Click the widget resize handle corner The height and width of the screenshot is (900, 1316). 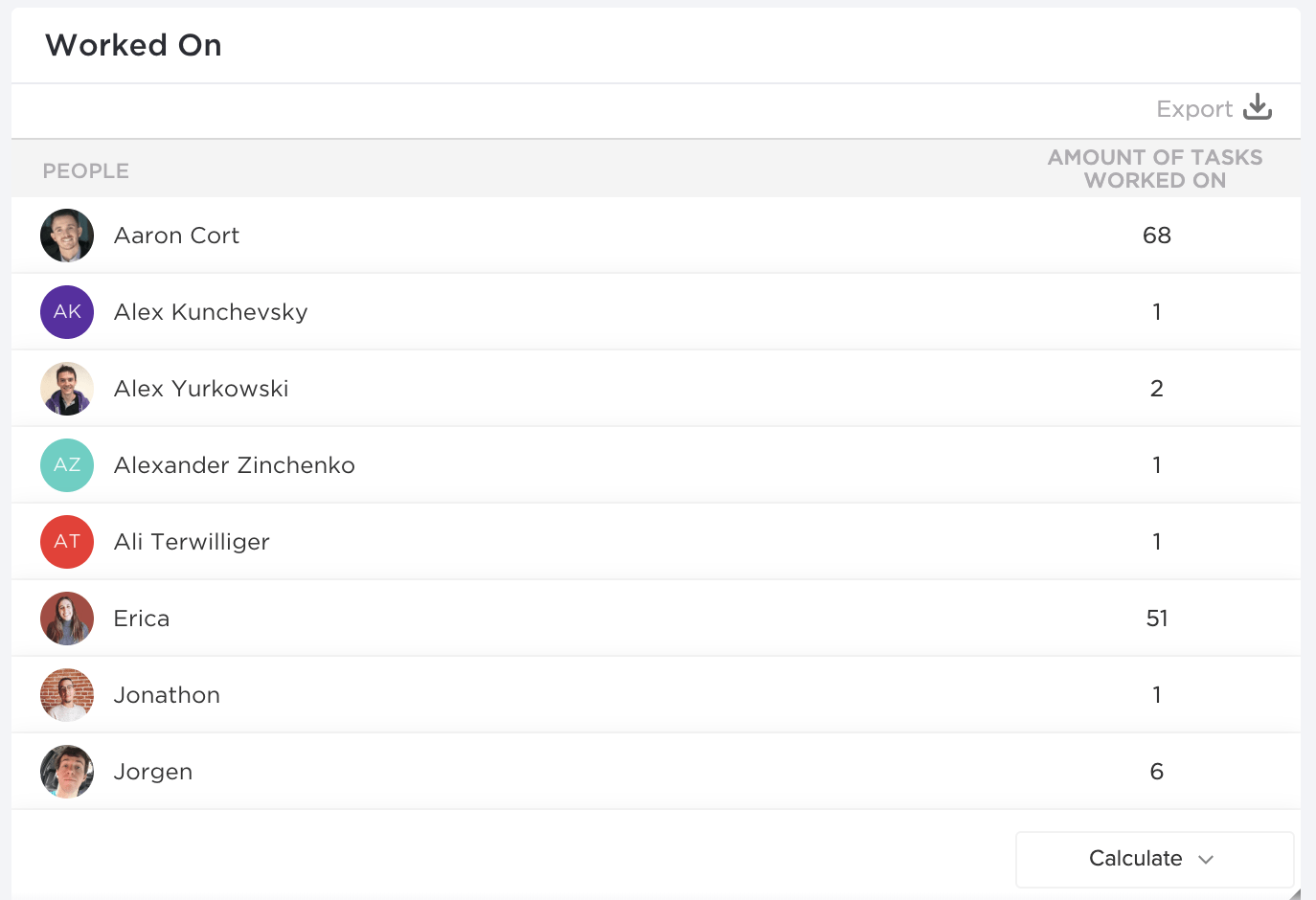1295,894
